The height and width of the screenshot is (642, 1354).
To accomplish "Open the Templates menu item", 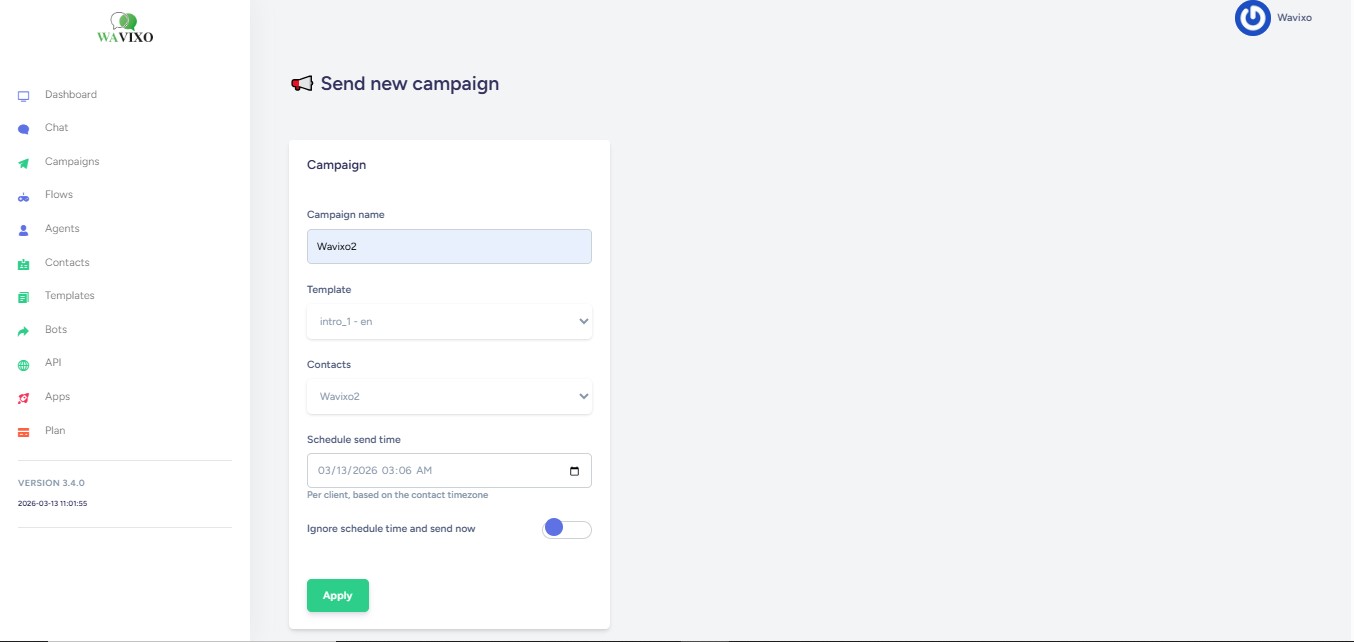I will pos(69,296).
